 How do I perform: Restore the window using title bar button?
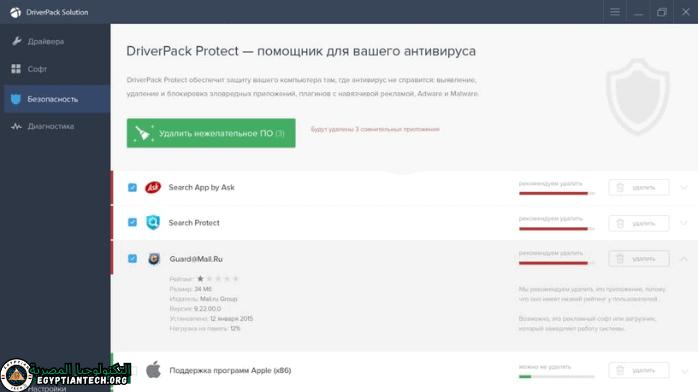[x=662, y=12]
